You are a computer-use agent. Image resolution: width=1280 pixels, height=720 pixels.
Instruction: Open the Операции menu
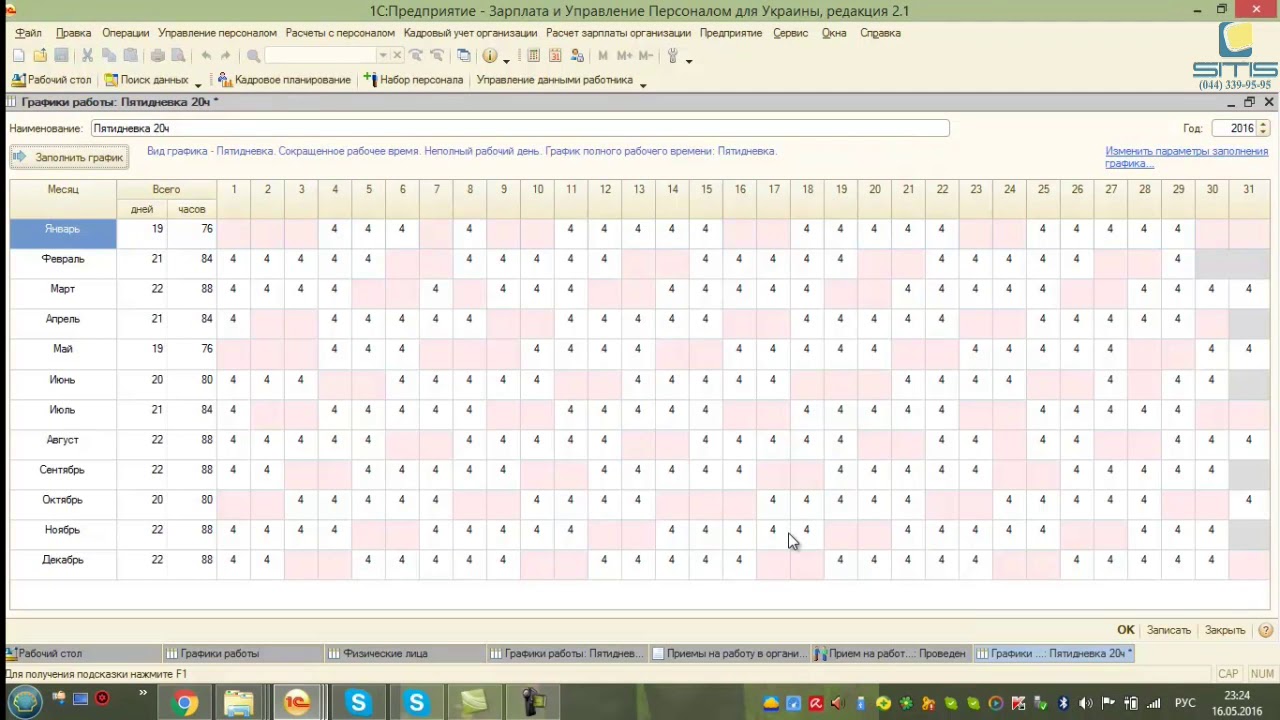pyautogui.click(x=125, y=33)
